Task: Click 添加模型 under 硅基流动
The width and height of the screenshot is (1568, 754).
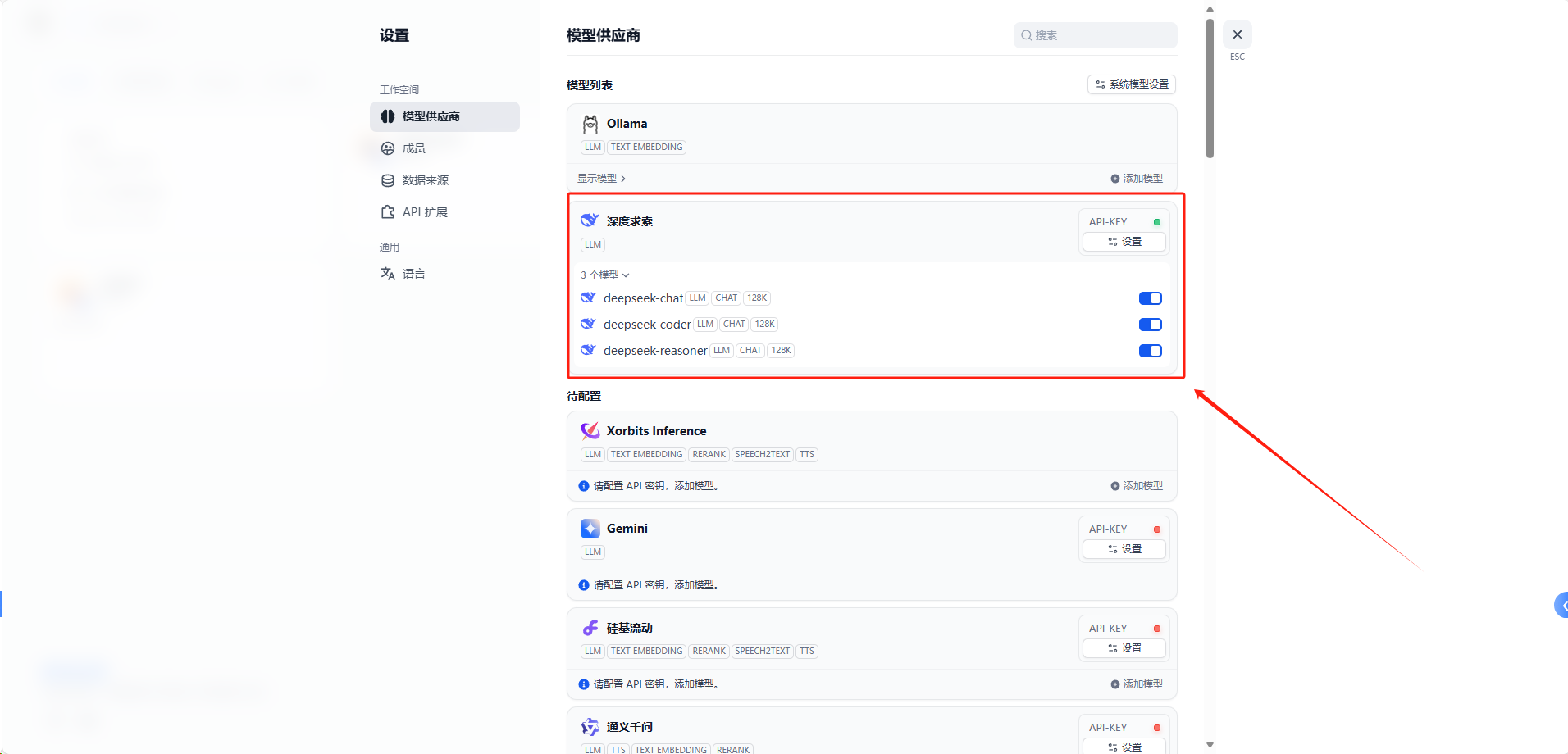Action: 1137,684
